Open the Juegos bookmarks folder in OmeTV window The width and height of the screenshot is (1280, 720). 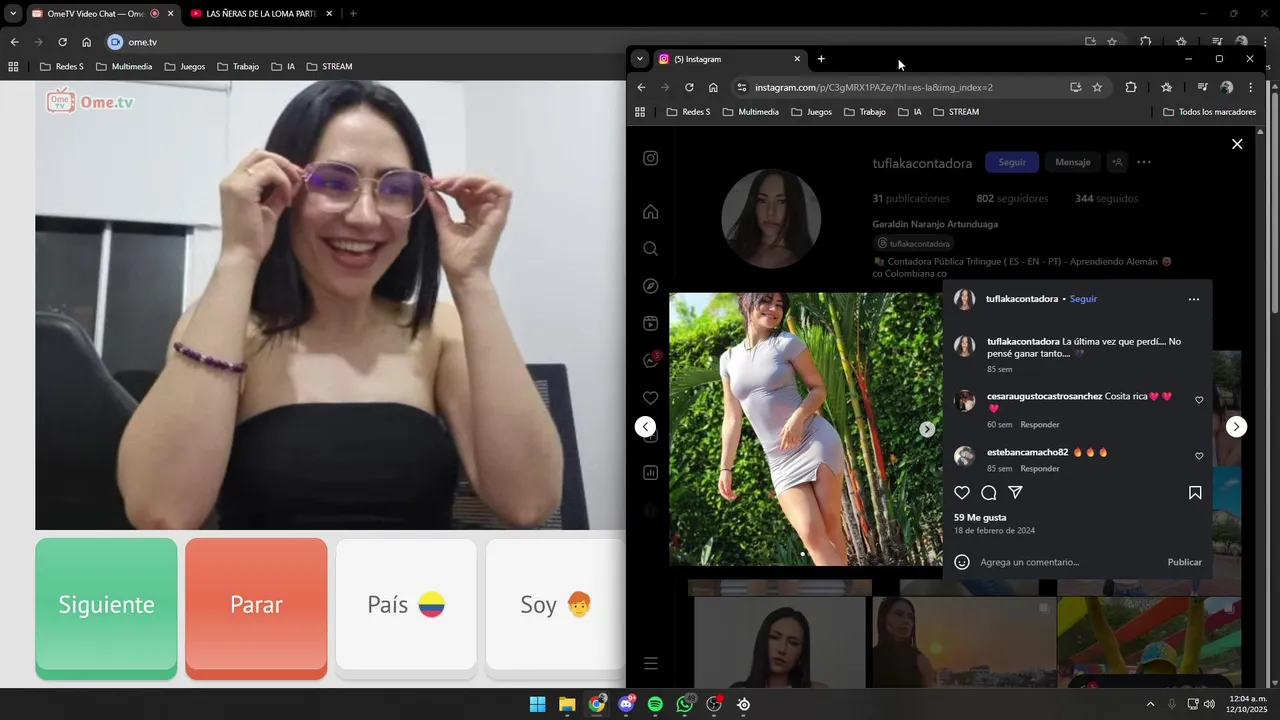(185, 67)
